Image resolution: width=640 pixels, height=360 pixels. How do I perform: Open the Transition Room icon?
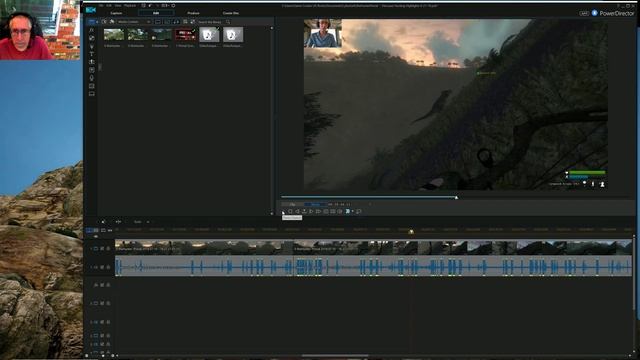click(x=91, y=62)
